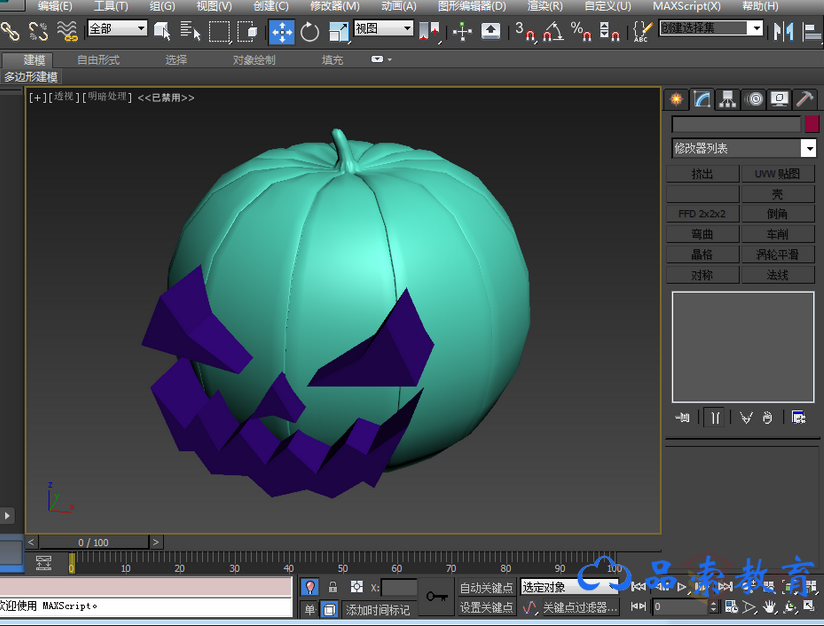
Task: Select the Move transform tool
Action: [x=282, y=32]
